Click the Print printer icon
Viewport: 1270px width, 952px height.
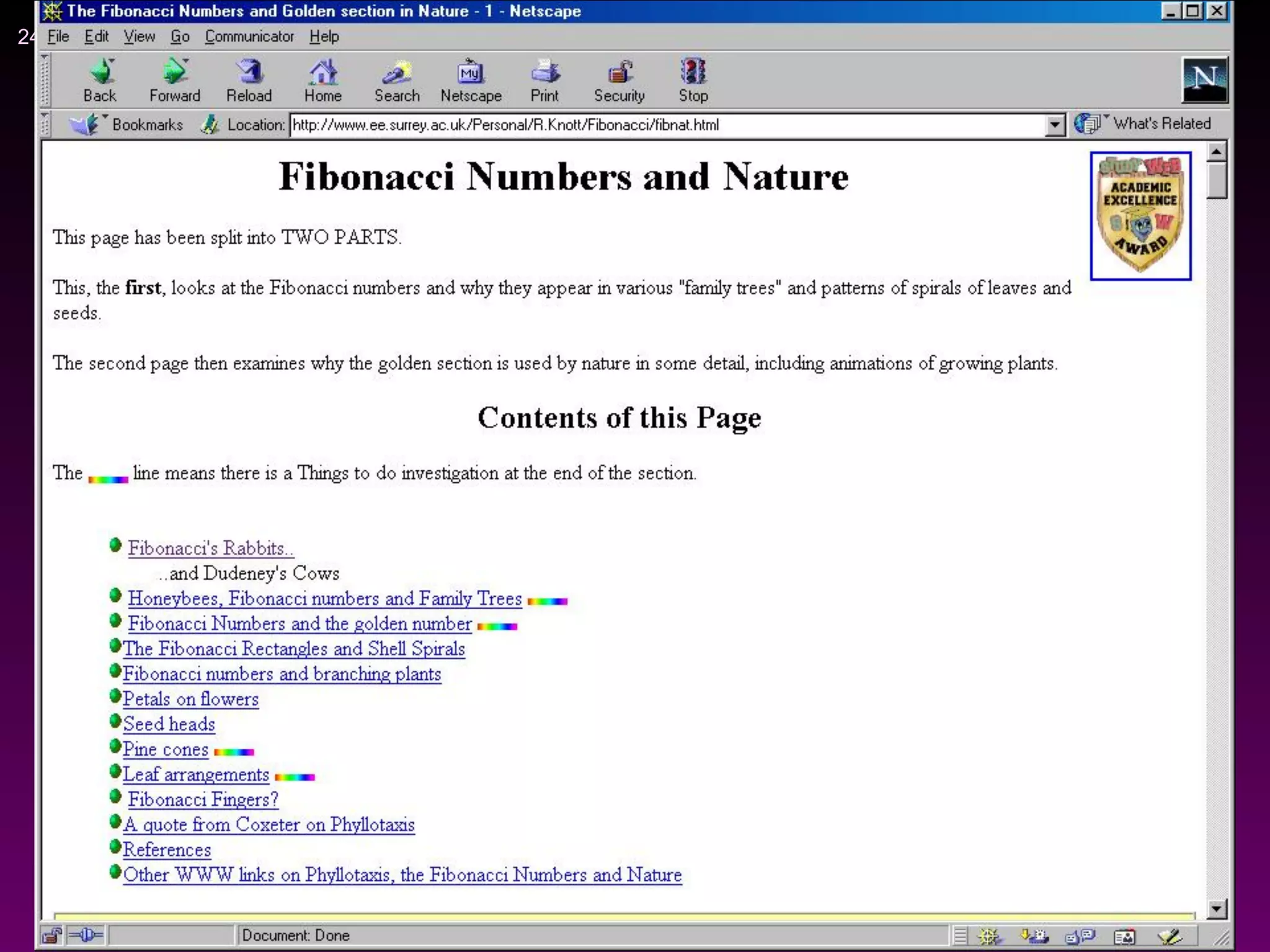(x=544, y=73)
